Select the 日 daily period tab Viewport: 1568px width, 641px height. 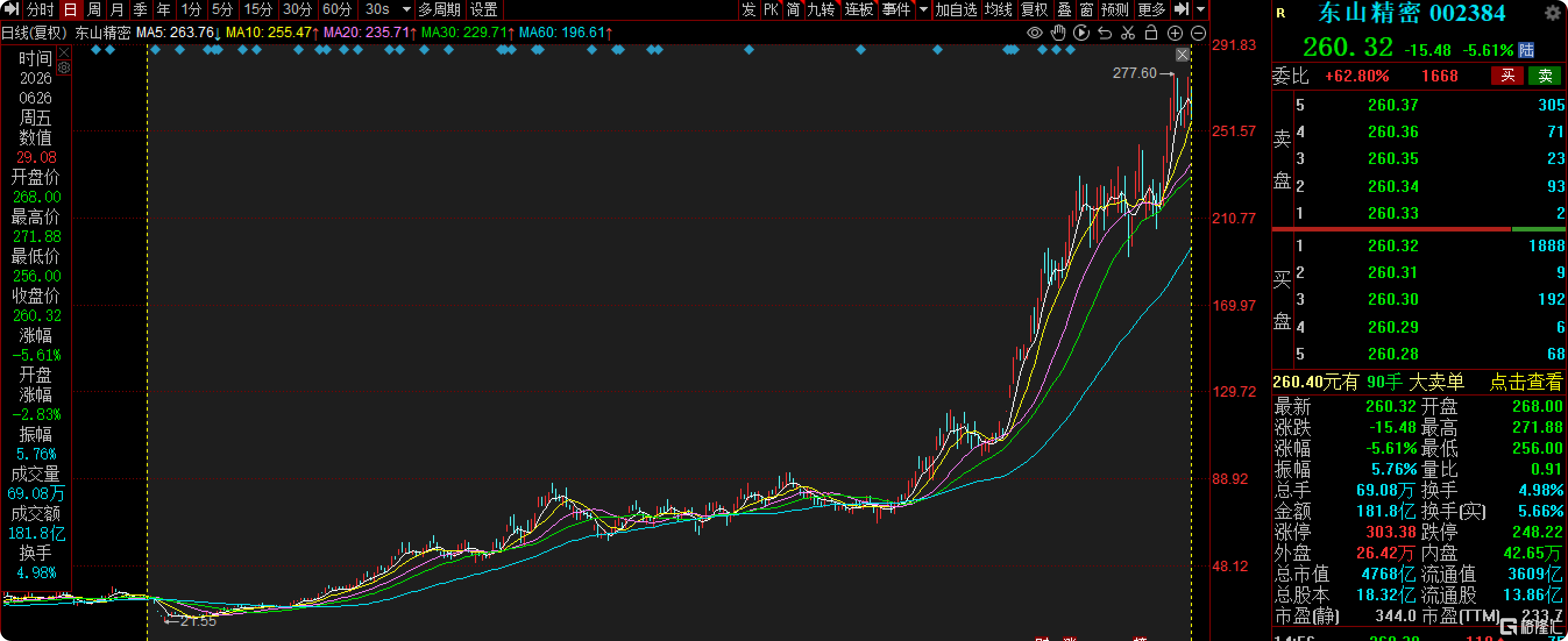pos(70,9)
